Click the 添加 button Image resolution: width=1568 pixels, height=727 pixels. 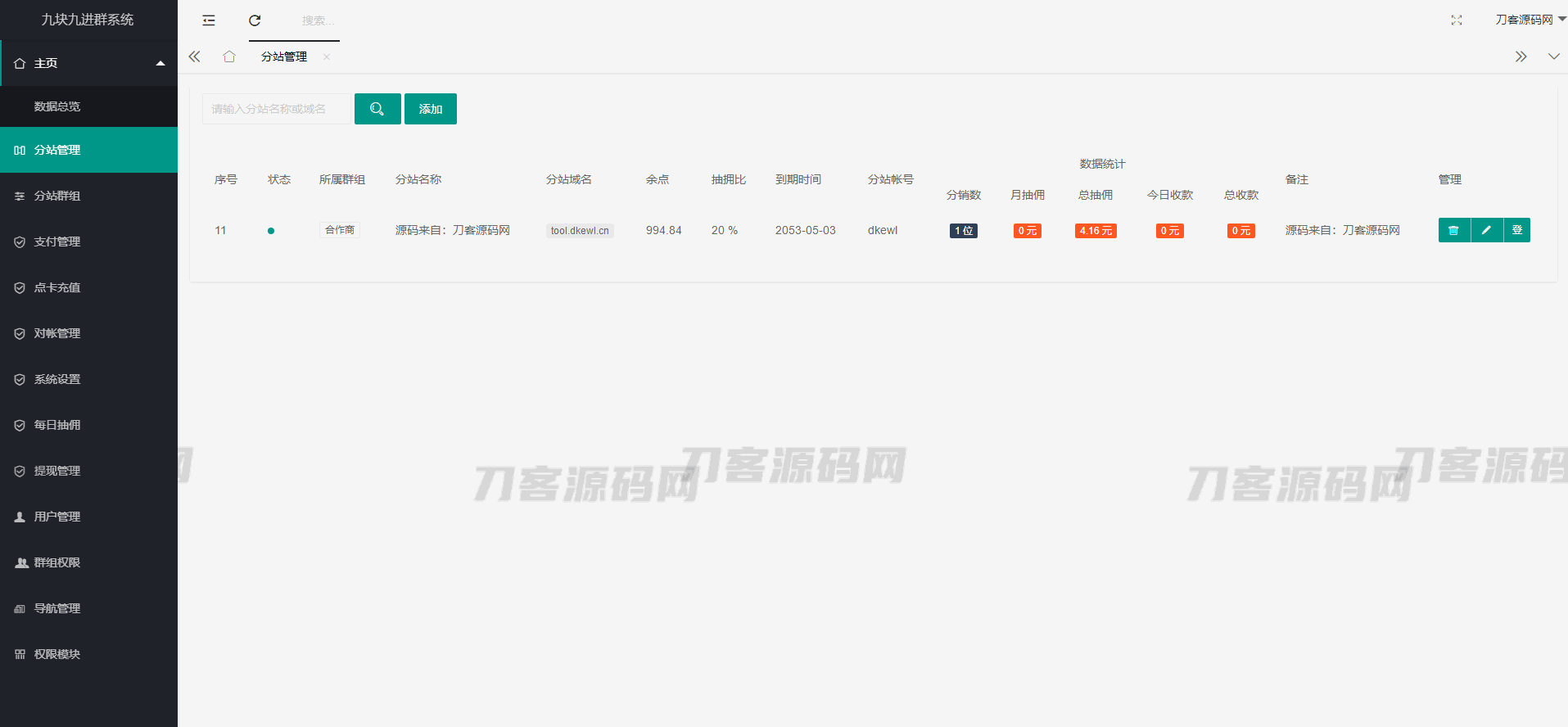click(431, 109)
